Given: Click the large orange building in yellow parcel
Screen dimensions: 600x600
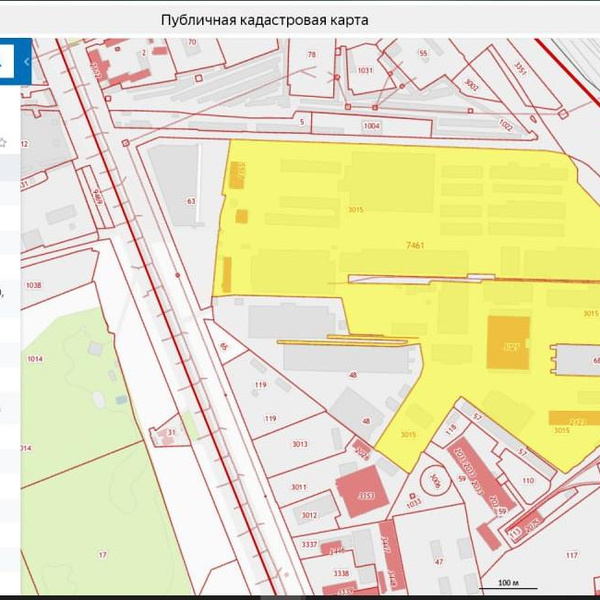Looking at the screenshot, I should (509, 343).
